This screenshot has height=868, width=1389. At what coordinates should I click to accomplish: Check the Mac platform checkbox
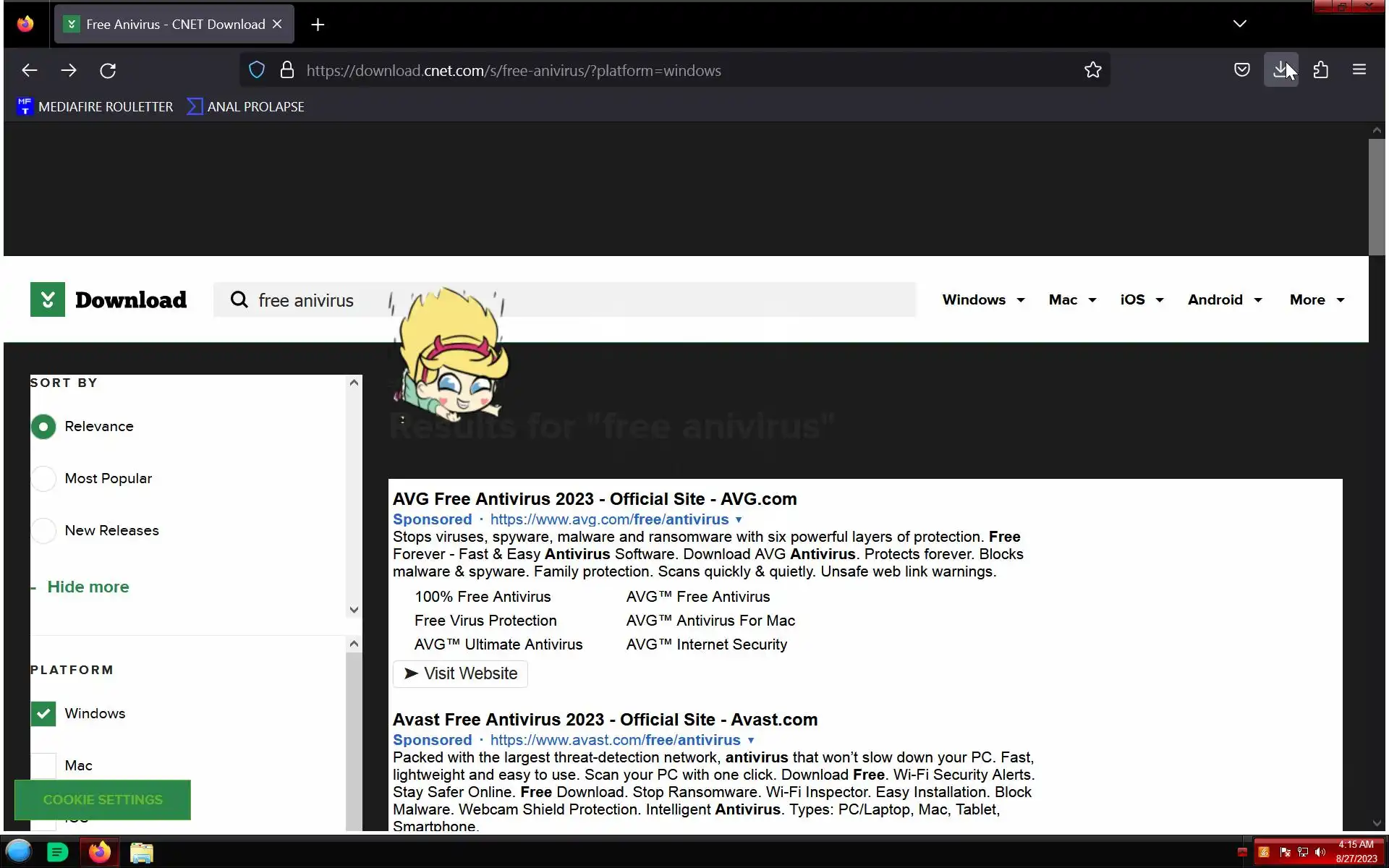(x=43, y=765)
